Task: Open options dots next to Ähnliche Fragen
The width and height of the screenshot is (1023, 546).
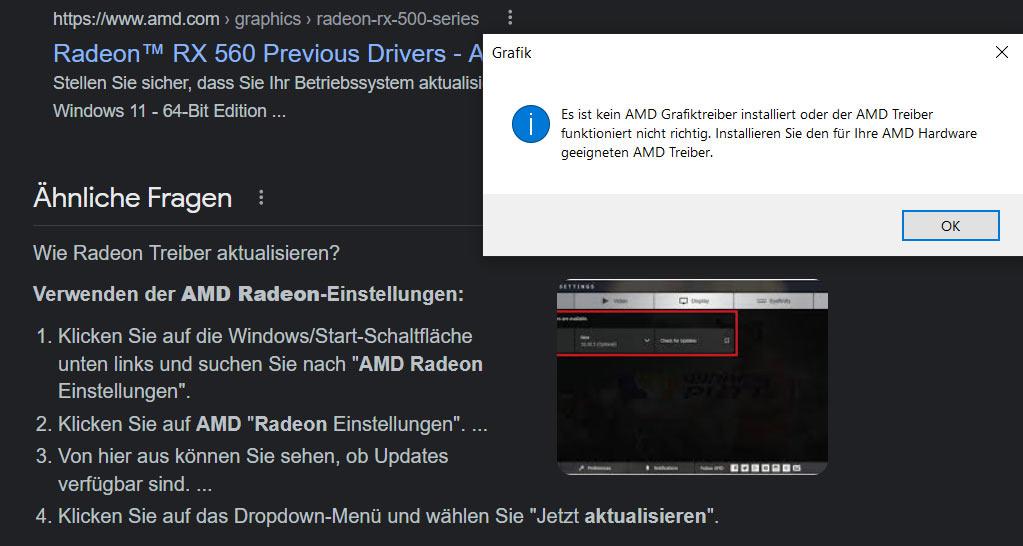Action: (x=261, y=198)
